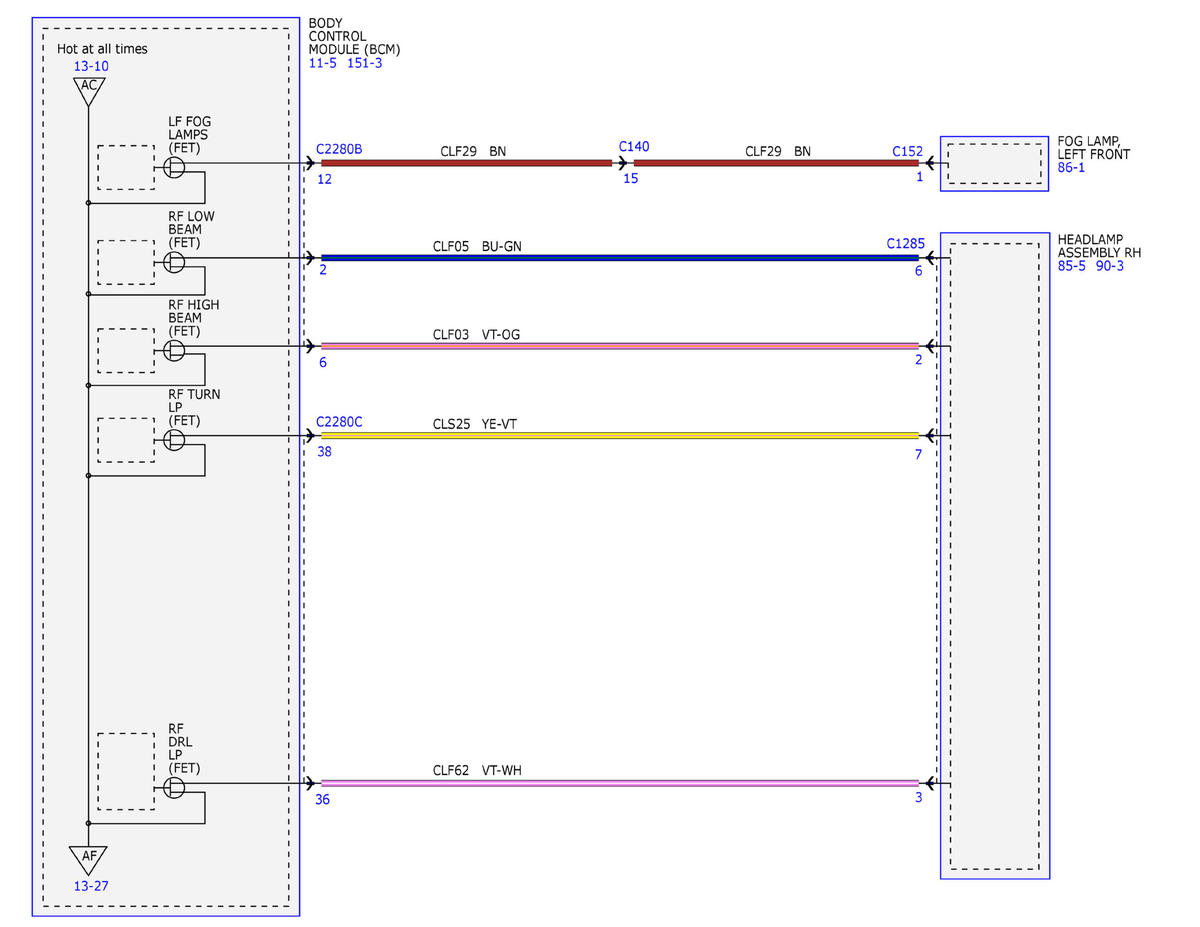The image size is (1200, 927).
Task: Select the blue CLF05 wire line
Action: coord(619,258)
